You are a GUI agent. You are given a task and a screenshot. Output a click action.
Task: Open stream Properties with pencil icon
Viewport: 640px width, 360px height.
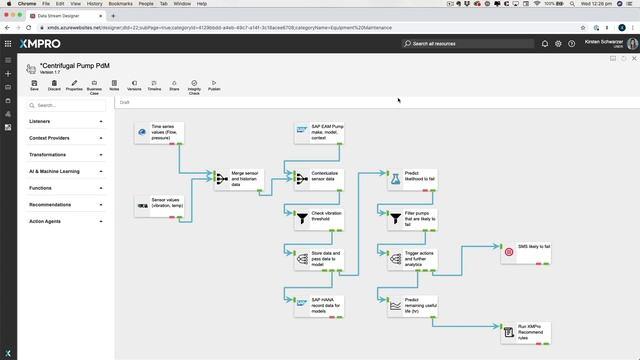click(x=74, y=85)
